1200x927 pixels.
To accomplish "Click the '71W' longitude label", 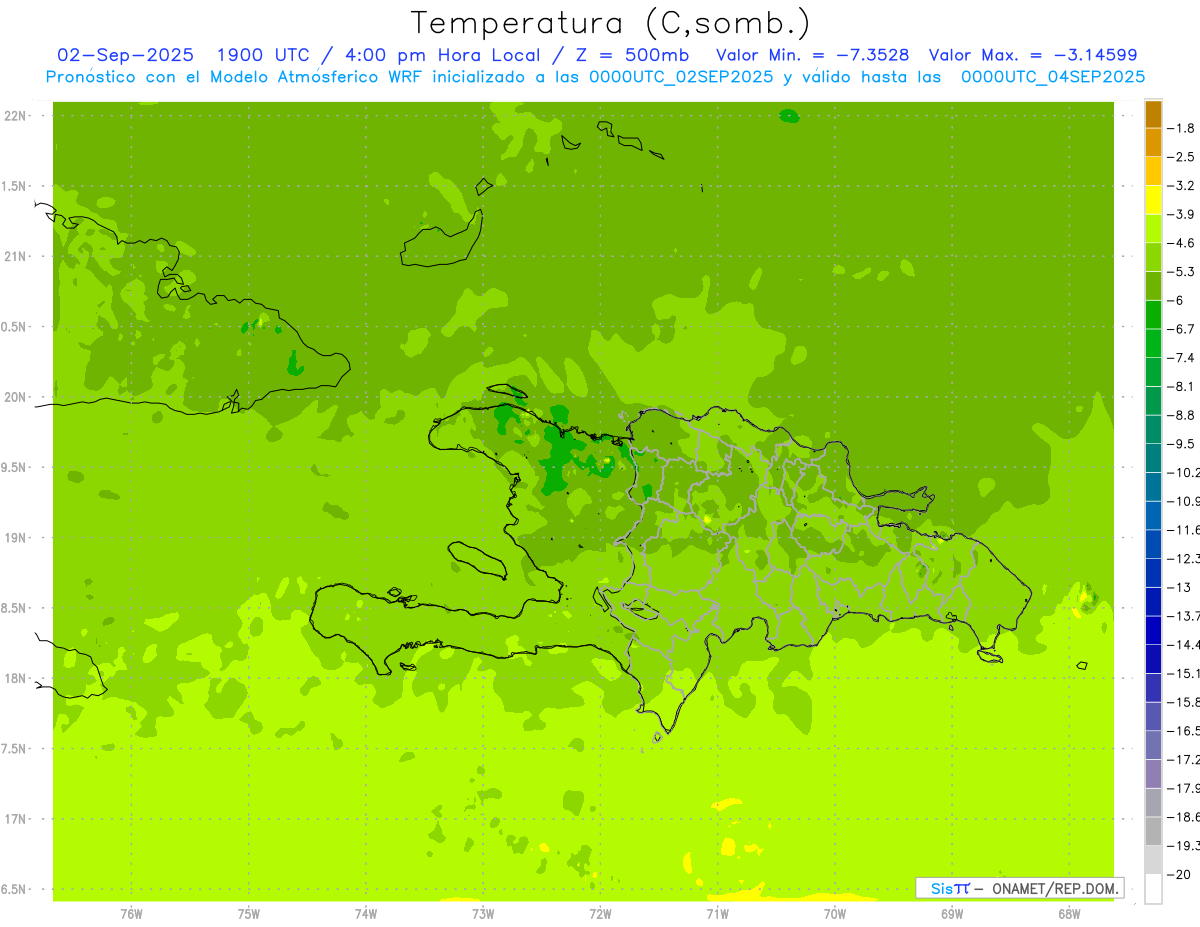I will coord(717,914).
